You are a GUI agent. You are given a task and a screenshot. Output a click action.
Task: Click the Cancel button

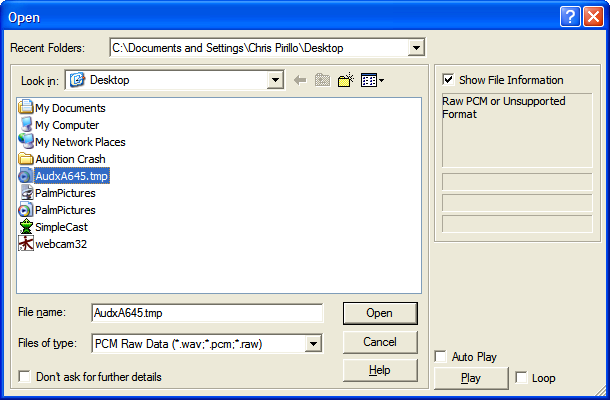point(380,342)
